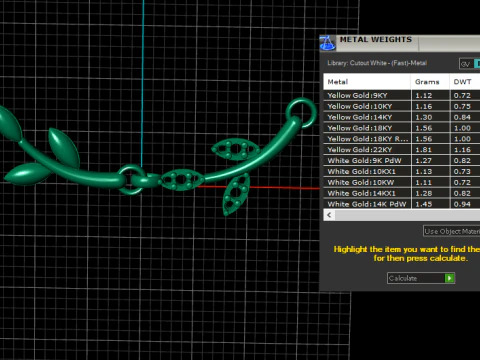Viewport: 480px width, 360px height.
Task: Click the Grams column header
Action: click(430, 82)
